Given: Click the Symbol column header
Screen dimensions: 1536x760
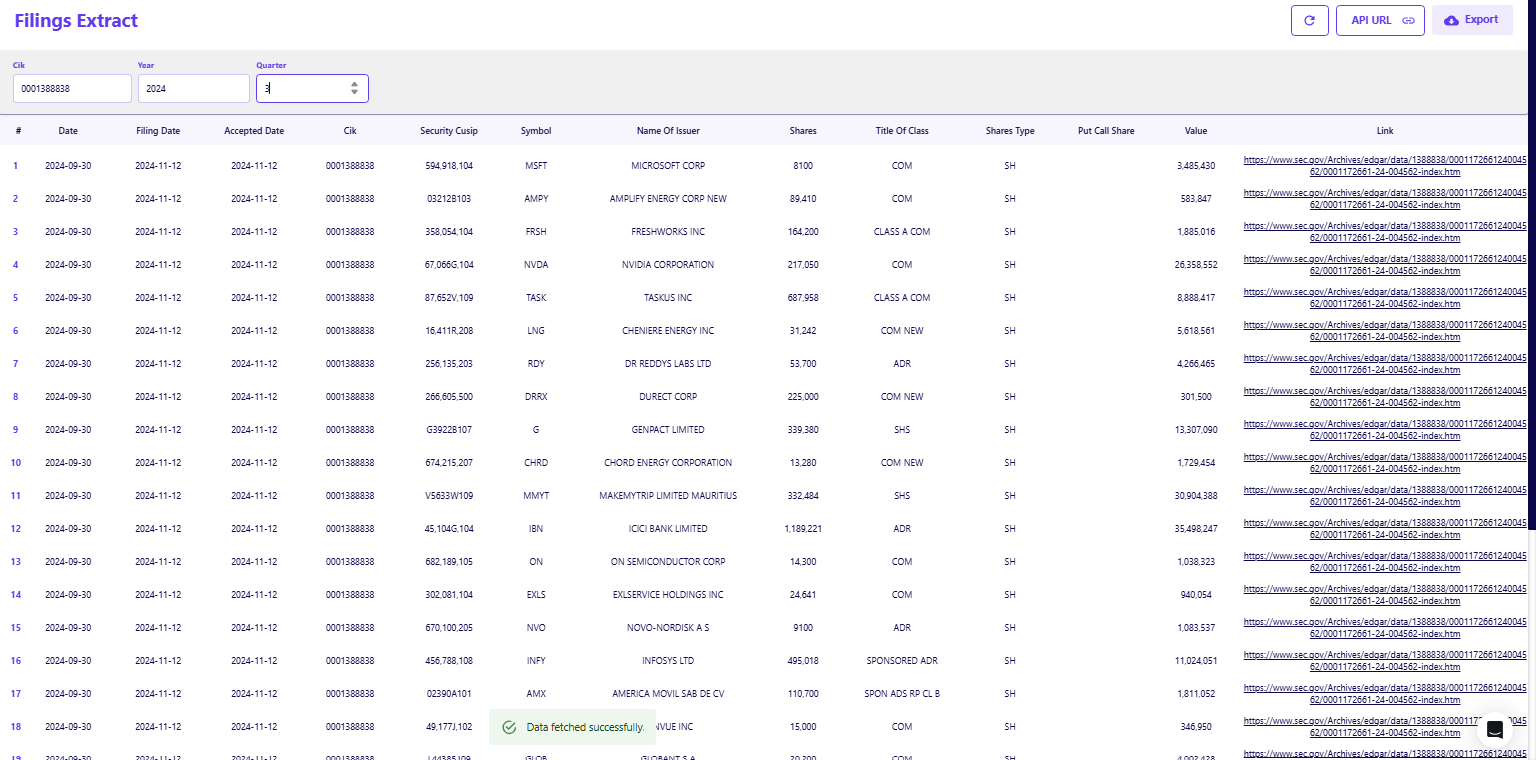Looking at the screenshot, I should tap(536, 131).
